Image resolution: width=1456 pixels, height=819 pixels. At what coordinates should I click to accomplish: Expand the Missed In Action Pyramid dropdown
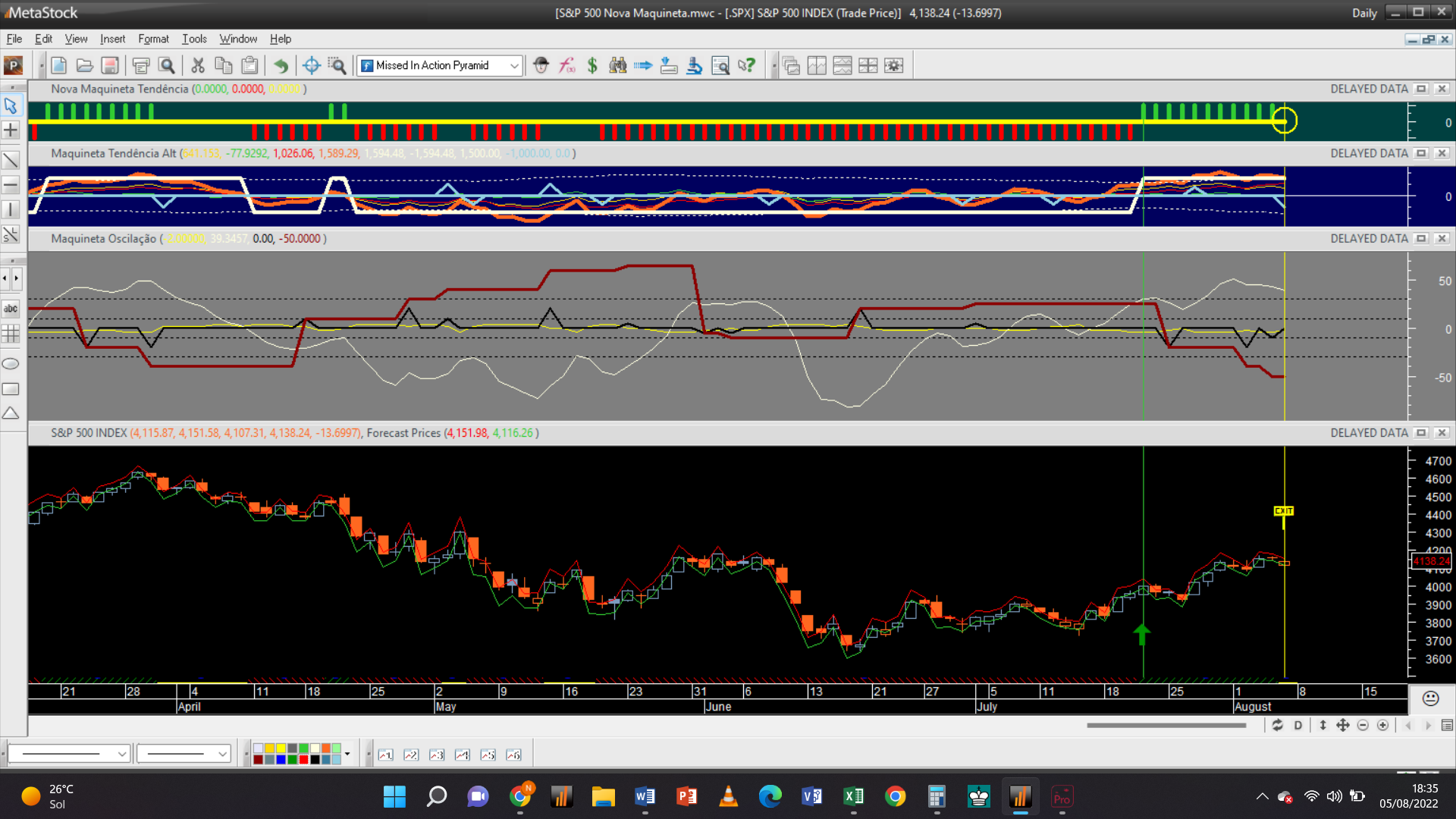[x=514, y=66]
